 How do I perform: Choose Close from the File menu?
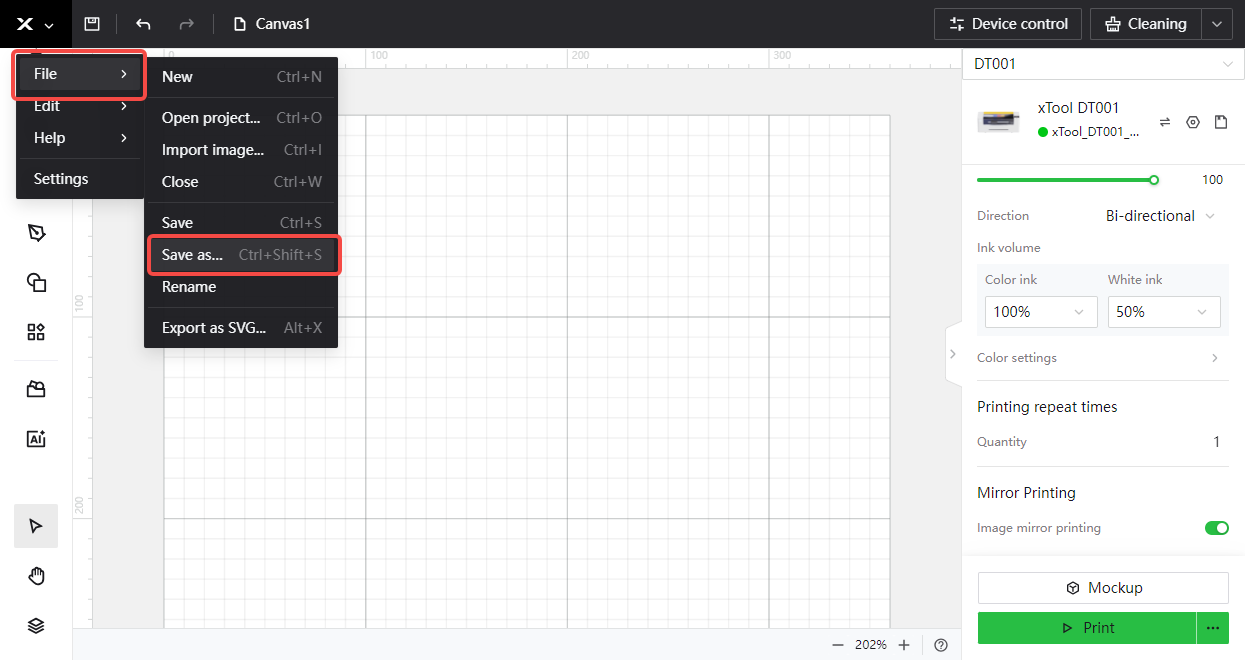[x=241, y=182]
